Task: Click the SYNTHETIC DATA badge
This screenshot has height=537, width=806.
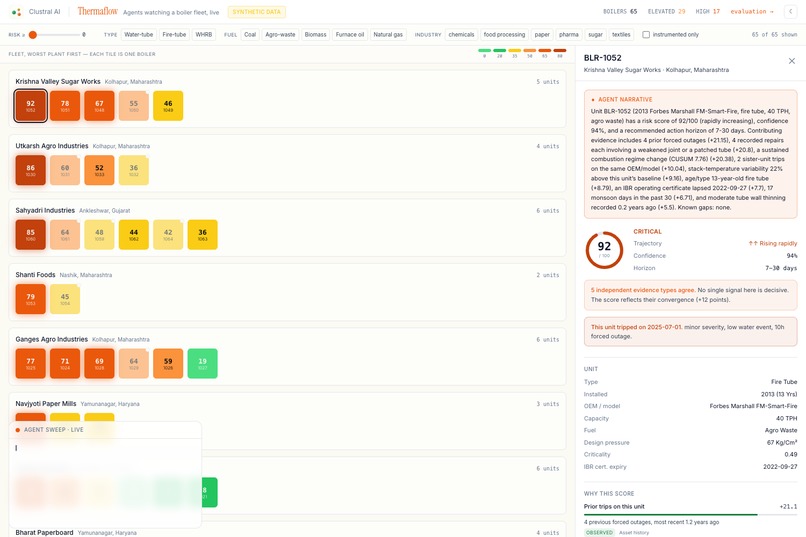Action: [x=257, y=12]
